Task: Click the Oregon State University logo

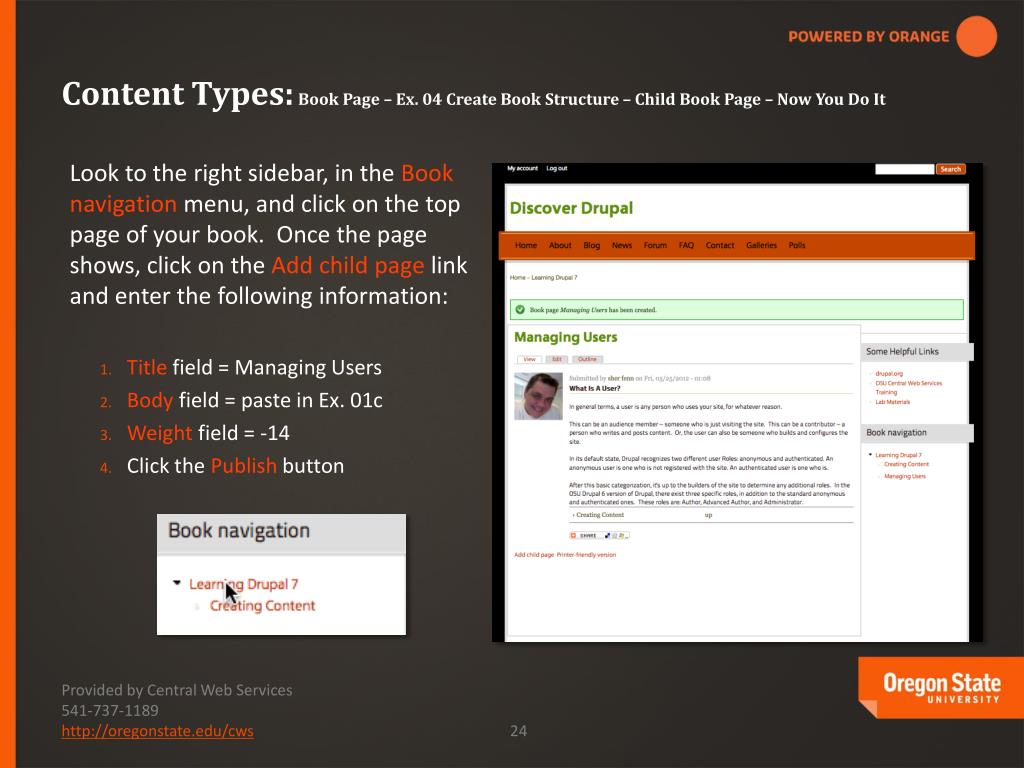Action: coord(940,688)
